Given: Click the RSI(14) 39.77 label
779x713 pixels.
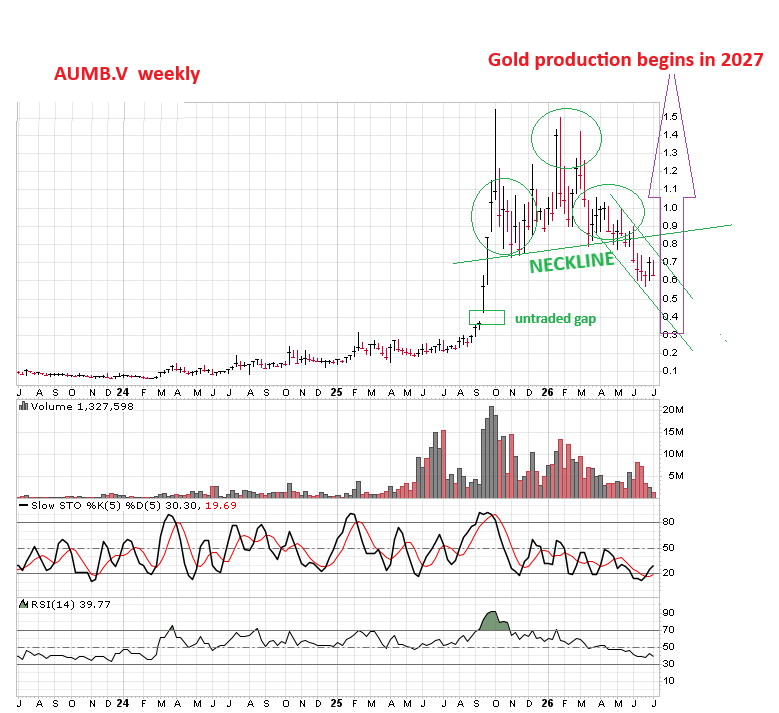Looking at the screenshot, I should pos(71,604).
